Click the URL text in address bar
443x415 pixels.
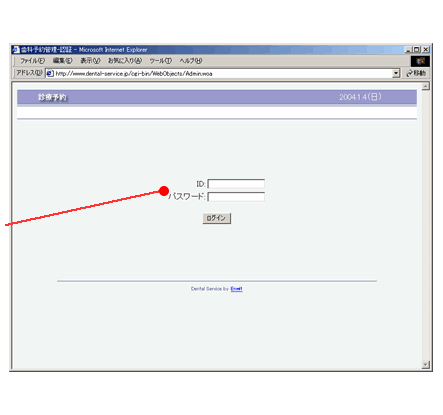coord(134,74)
